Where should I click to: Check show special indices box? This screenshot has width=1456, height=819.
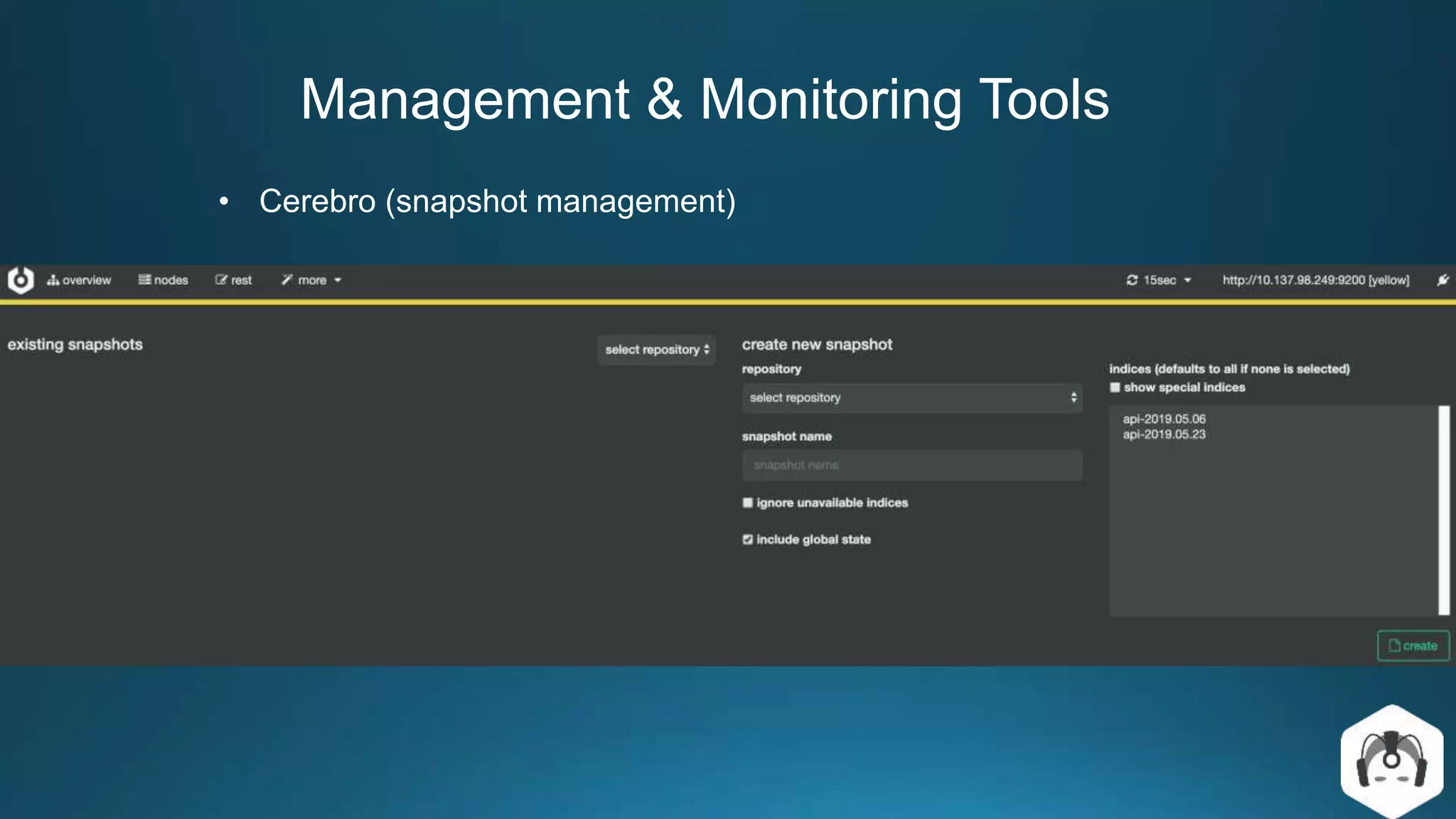click(x=1115, y=387)
